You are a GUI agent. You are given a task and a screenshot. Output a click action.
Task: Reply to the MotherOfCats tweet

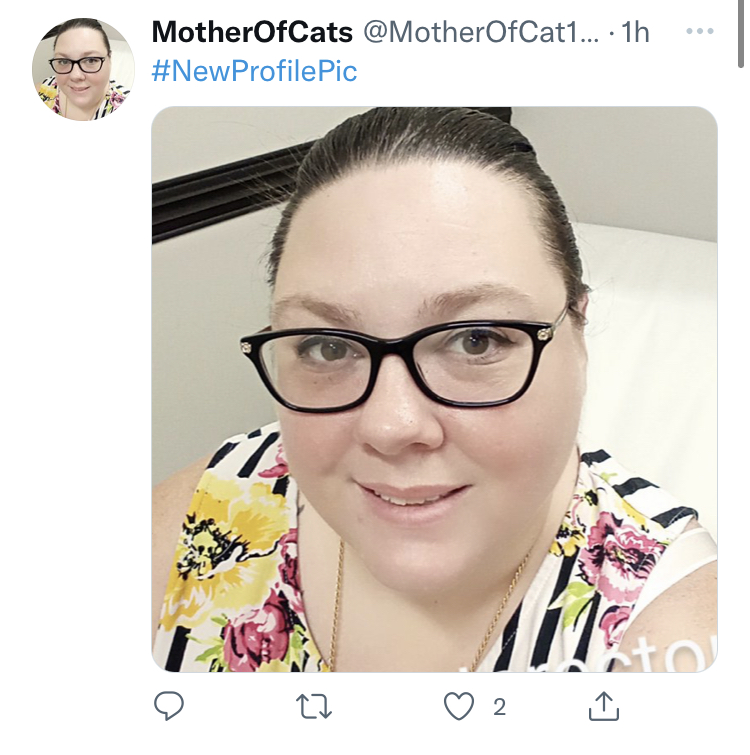coord(169,706)
